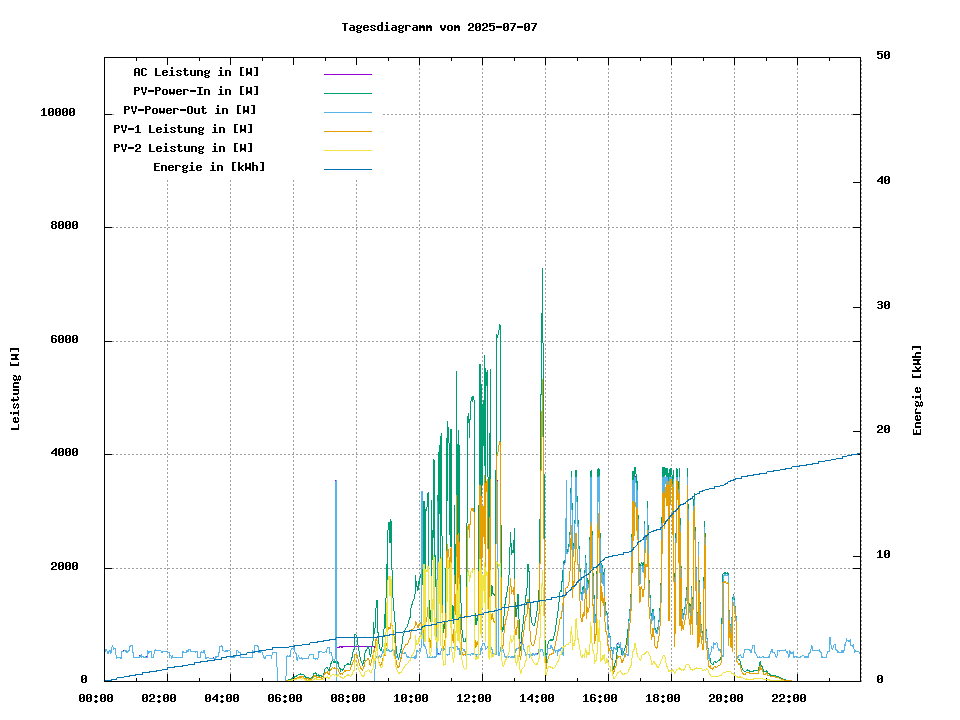Click the "AC Leistung in [W]" legend label
Image resolution: width=960 pixels, height=720 pixels.
[x=196, y=72]
